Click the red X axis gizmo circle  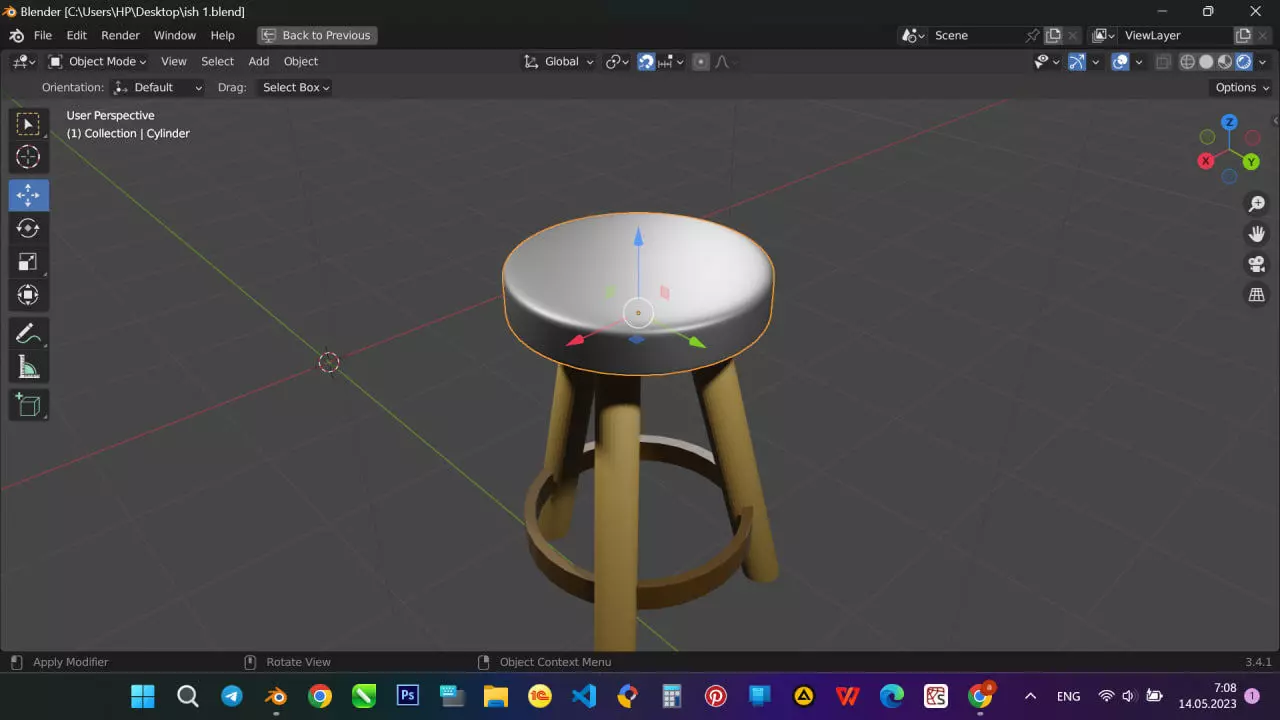(x=1206, y=160)
